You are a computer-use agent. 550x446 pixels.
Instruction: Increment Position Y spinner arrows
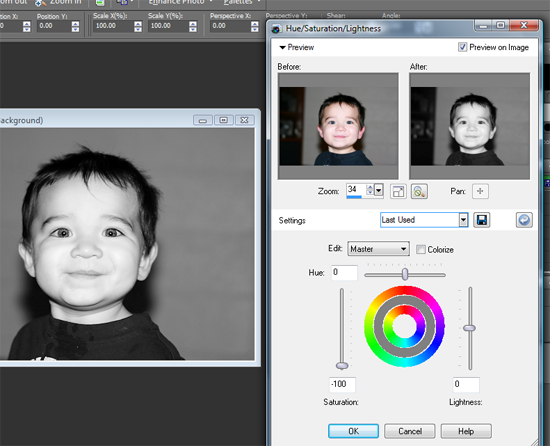pyautogui.click(x=75, y=24)
